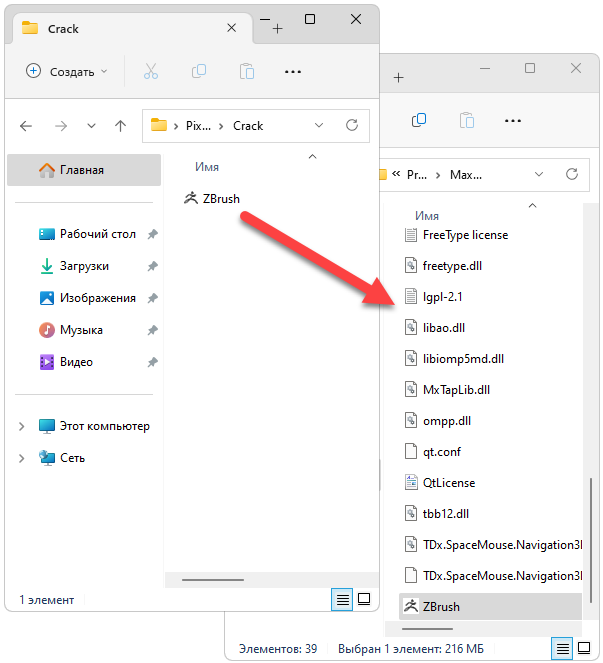Viewport: 603px width, 663px height.
Task: Go forward using the right arrow in Crack window
Action: [61, 126]
